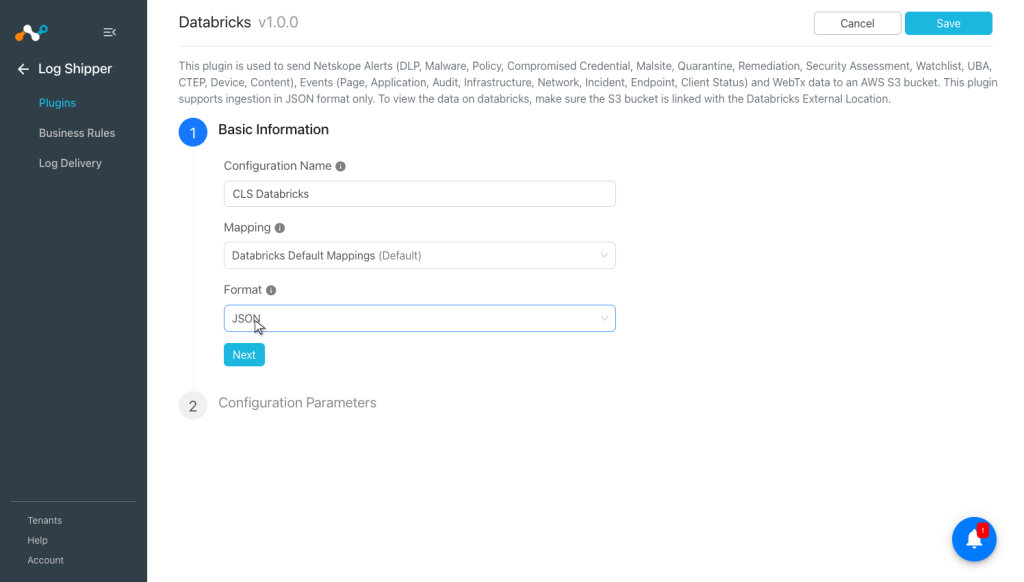Image resolution: width=1024 pixels, height=582 pixels.
Task: Open the Tenants link
Action: pos(44,521)
